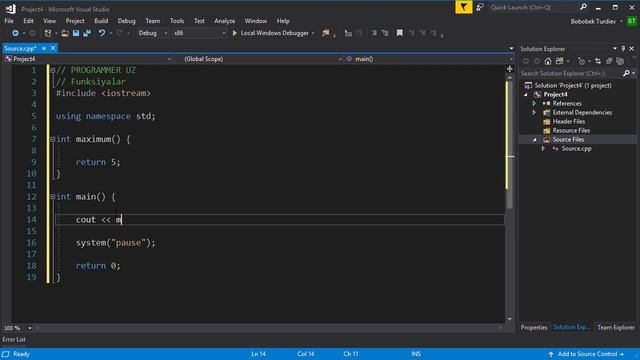Click the green BT account avatar
The image size is (640, 360).
click(x=632, y=21)
